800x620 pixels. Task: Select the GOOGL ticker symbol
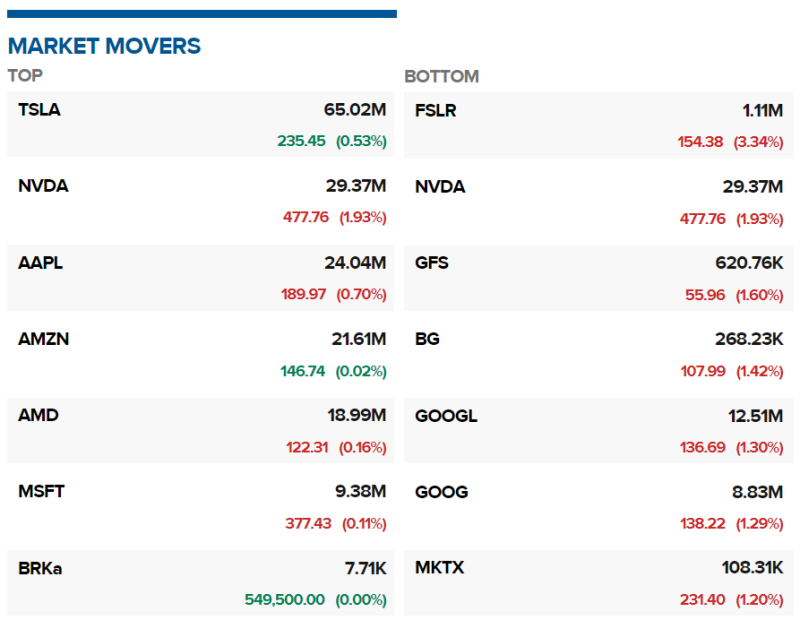coord(446,416)
